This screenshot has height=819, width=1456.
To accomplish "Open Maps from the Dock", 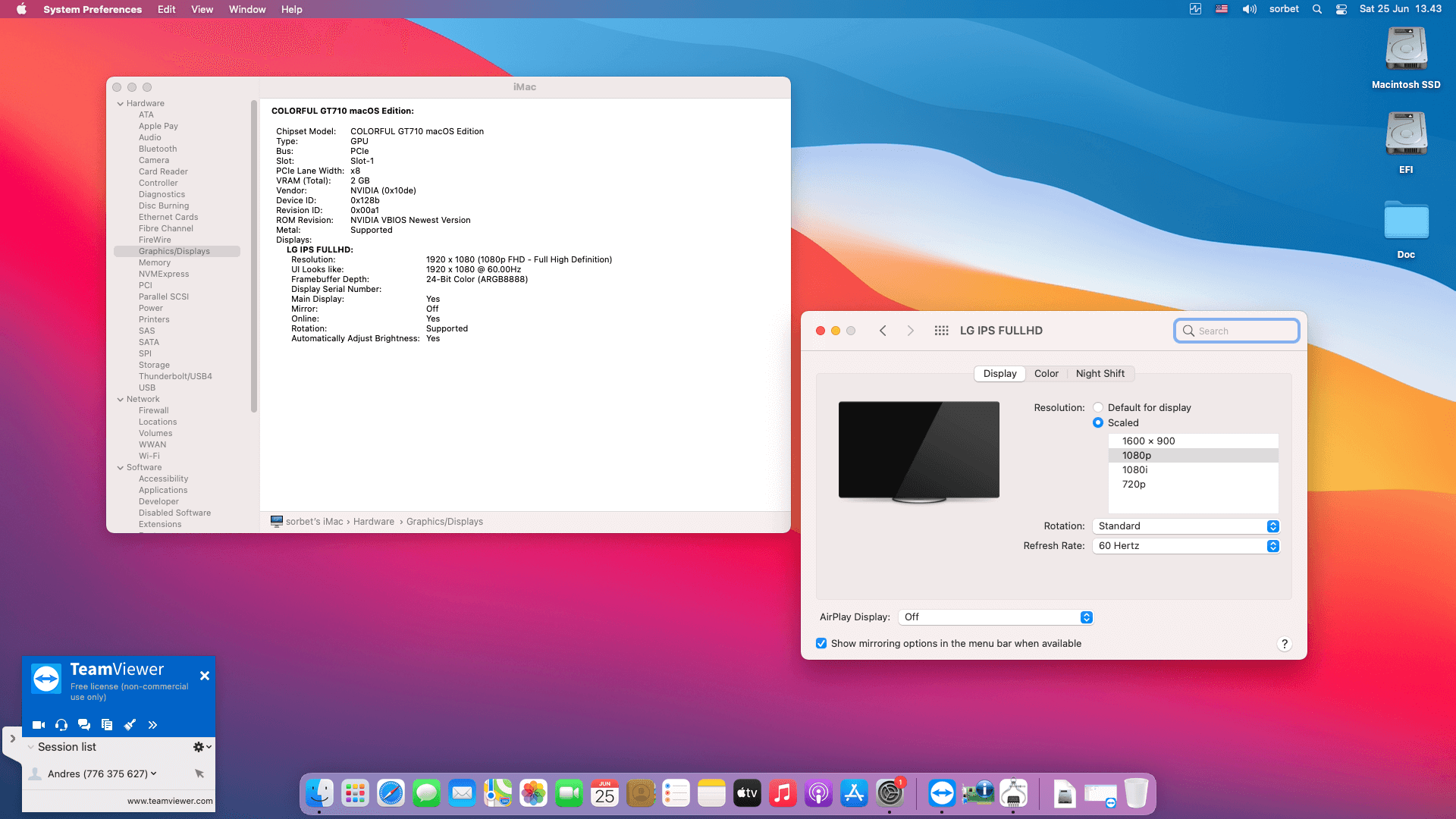I will [x=497, y=794].
